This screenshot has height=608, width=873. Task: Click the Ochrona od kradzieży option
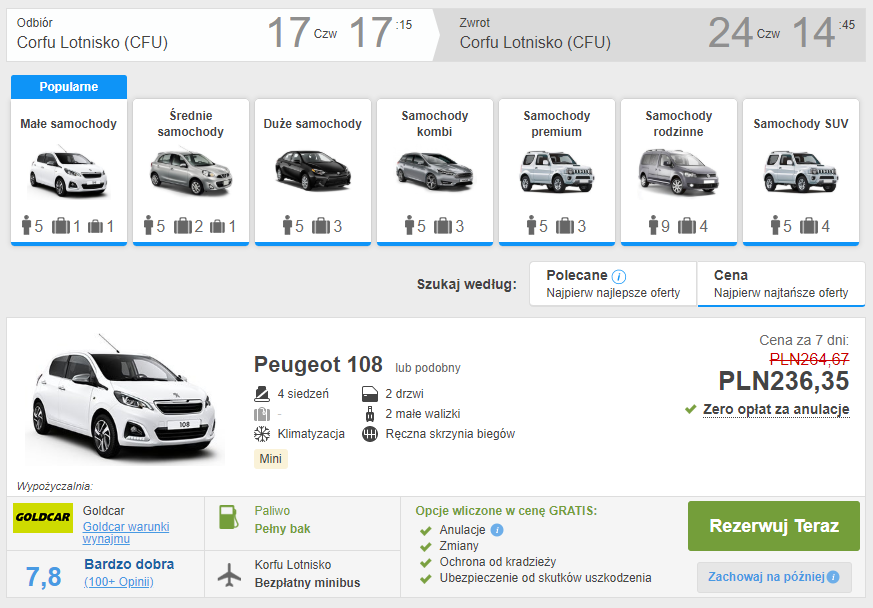coord(498,562)
